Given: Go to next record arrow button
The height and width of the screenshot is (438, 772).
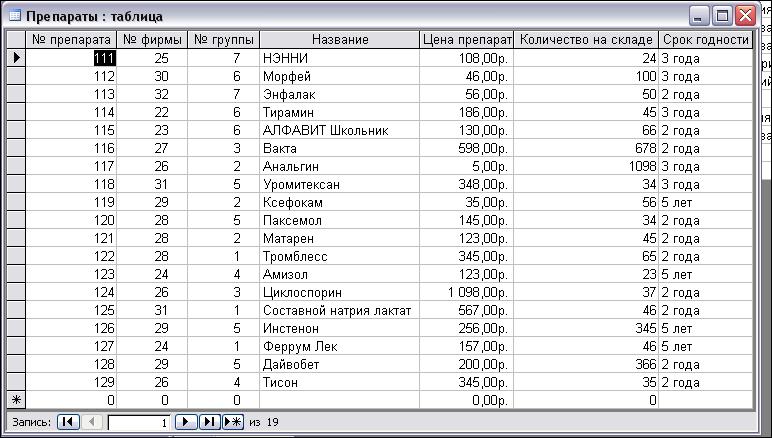Looking at the screenshot, I should pos(186,422).
